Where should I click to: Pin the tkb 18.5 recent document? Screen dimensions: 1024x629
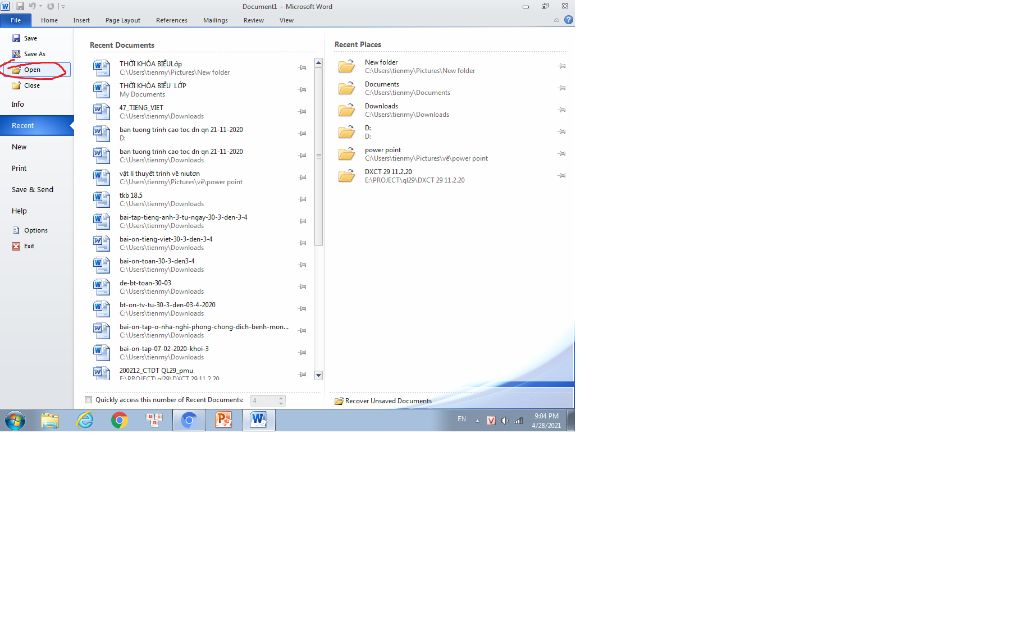point(302,199)
